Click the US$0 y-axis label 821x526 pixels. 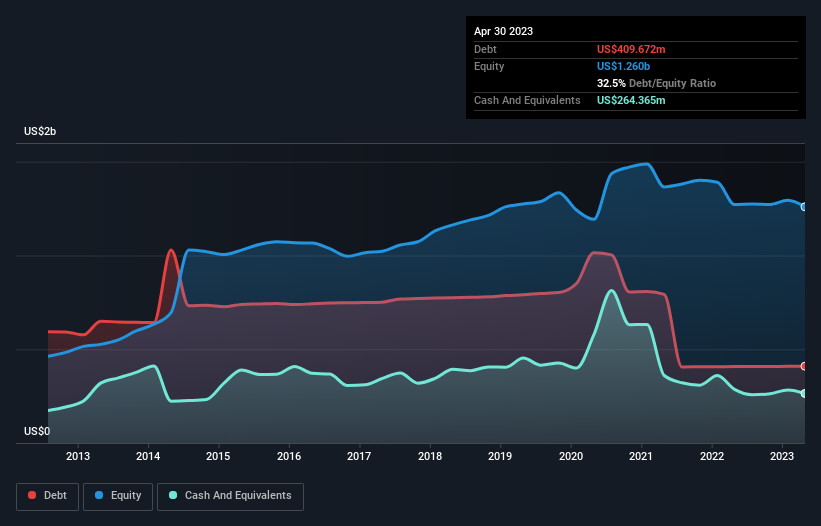[x=37, y=431]
